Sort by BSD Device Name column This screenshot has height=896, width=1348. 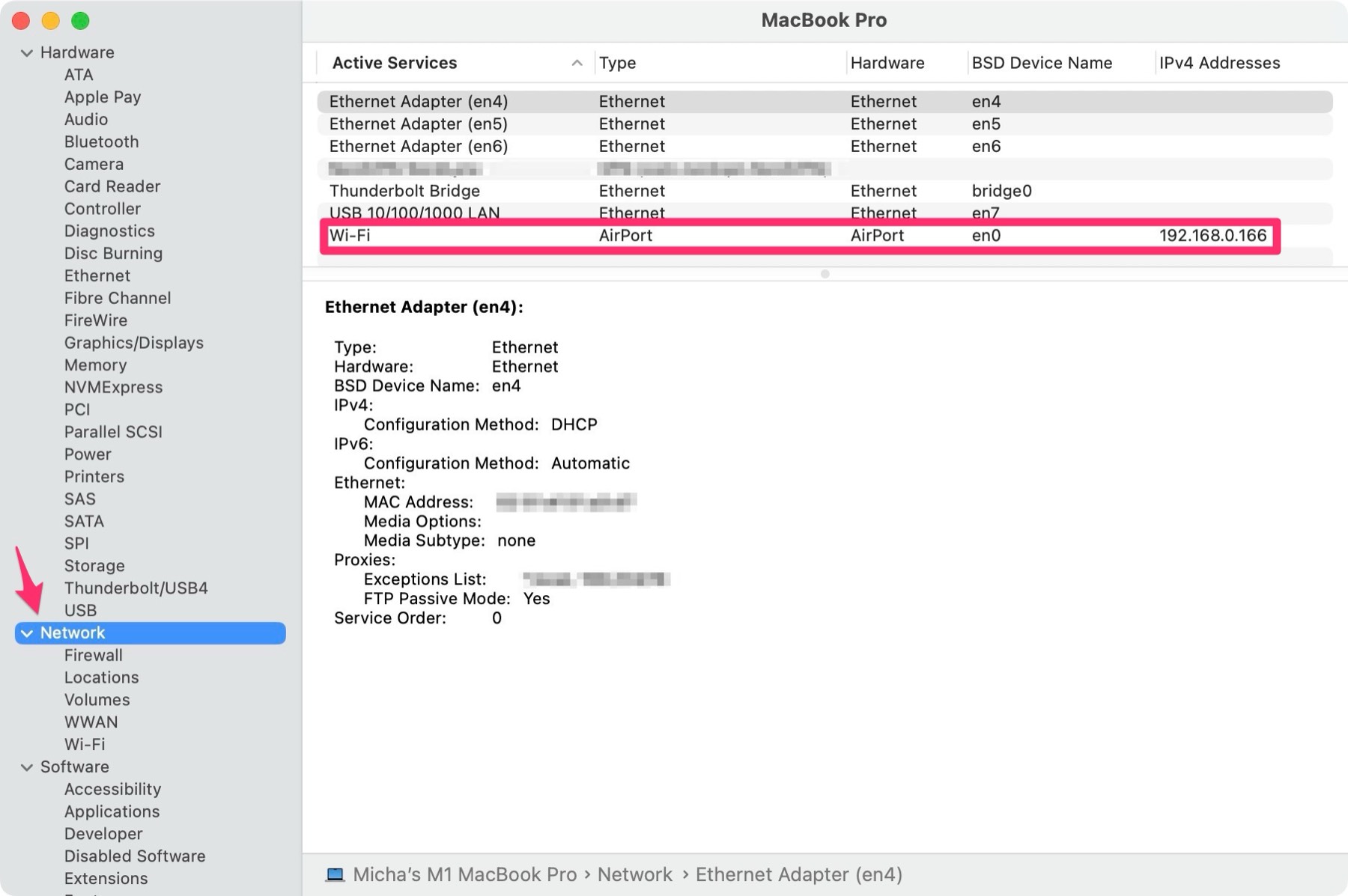1042,63
